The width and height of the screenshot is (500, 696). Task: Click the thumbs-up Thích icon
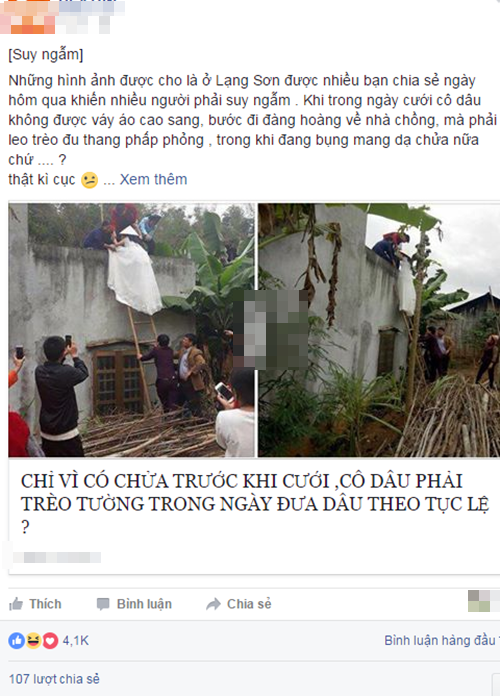coord(16,604)
